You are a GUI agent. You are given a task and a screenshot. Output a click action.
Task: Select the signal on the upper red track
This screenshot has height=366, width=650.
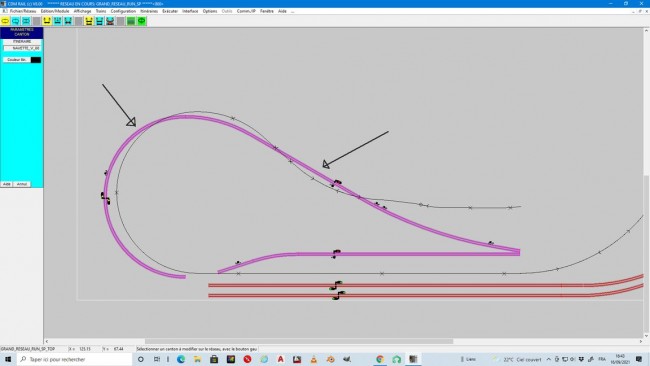pyautogui.click(x=336, y=285)
